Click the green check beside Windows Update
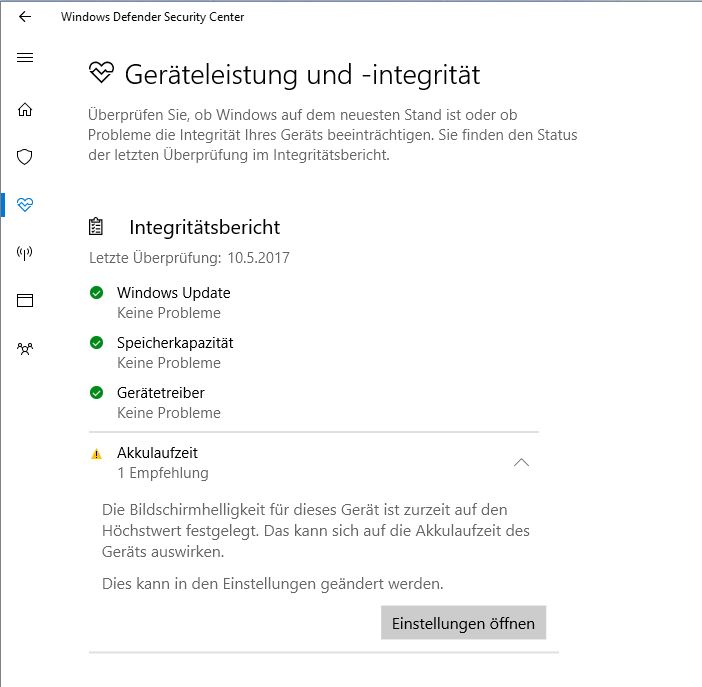The width and height of the screenshot is (702, 687). point(96,293)
